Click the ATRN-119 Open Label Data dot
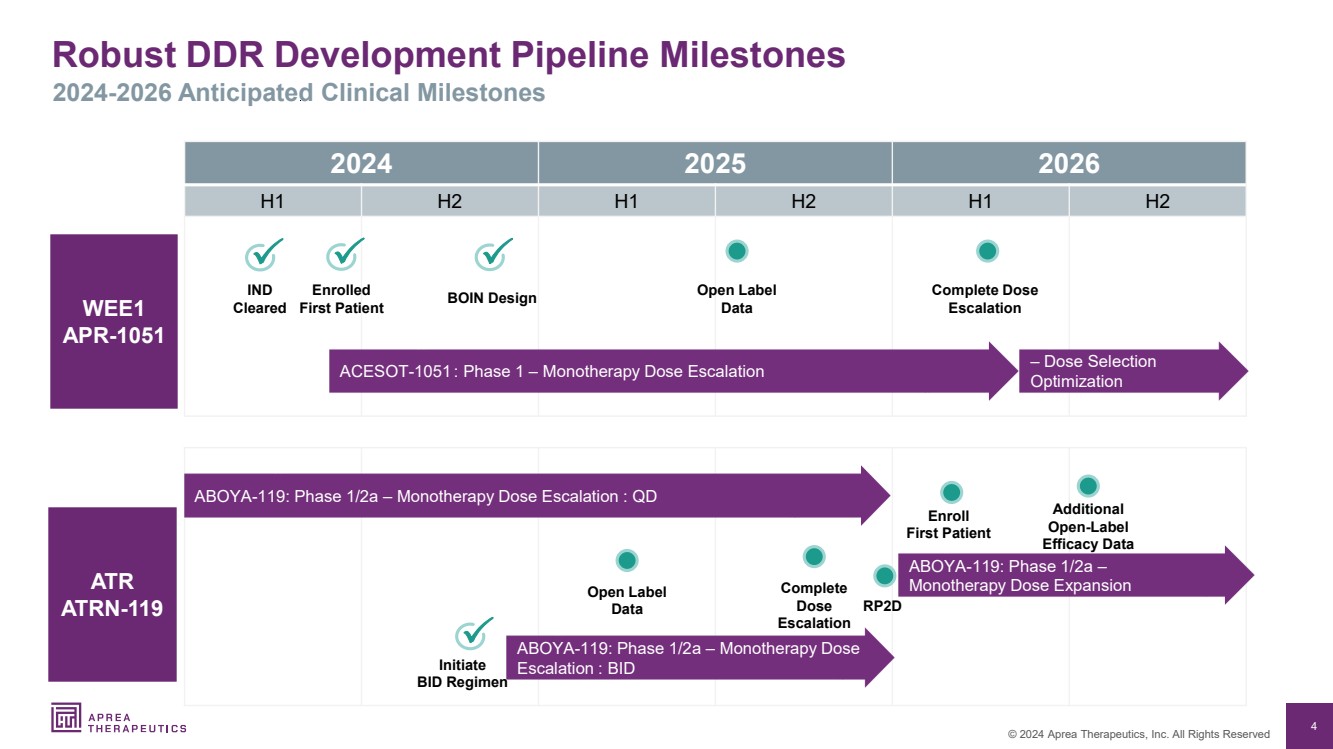 pos(627,561)
